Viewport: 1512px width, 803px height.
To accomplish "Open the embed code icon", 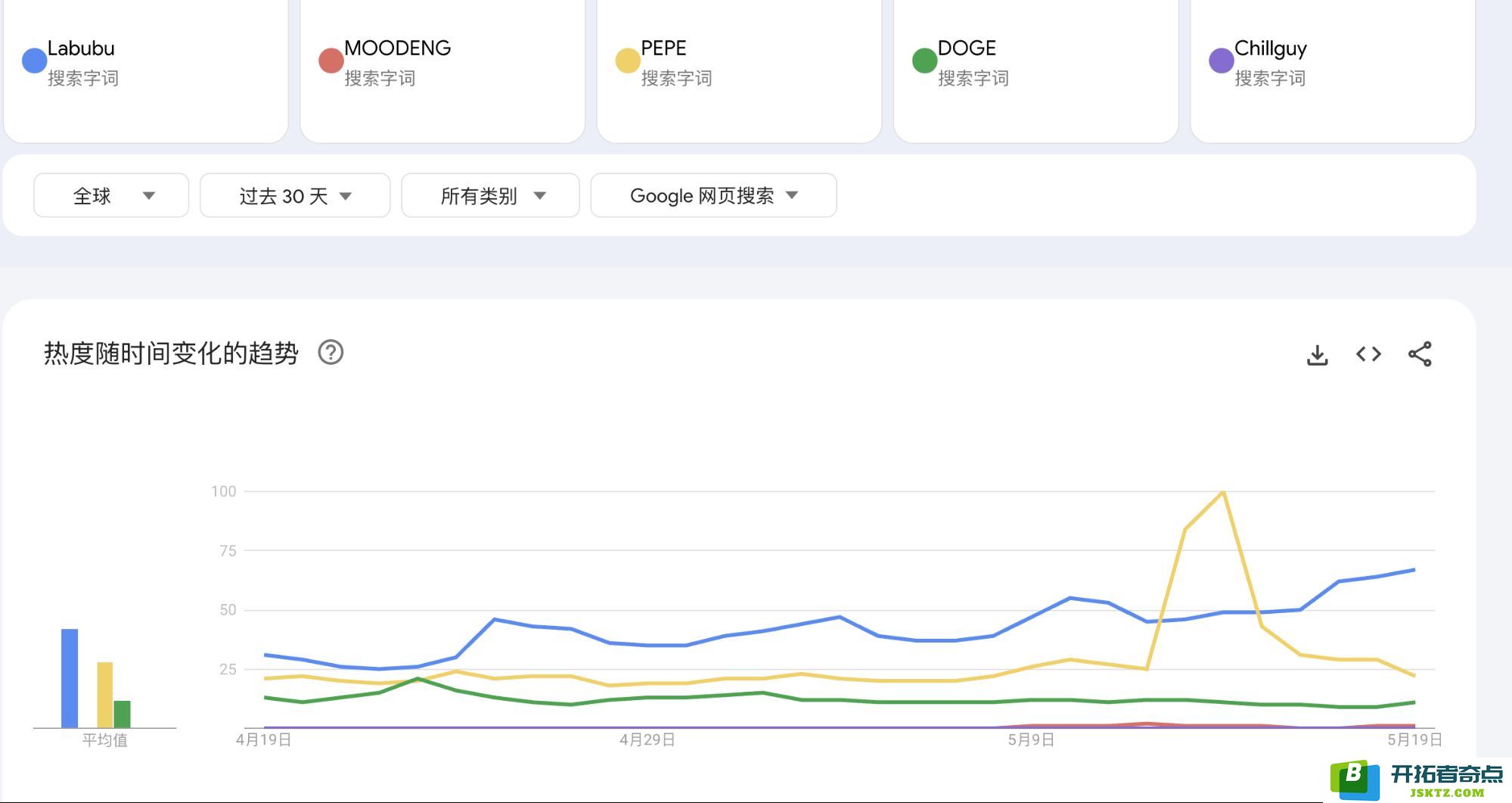I will click(x=1368, y=354).
